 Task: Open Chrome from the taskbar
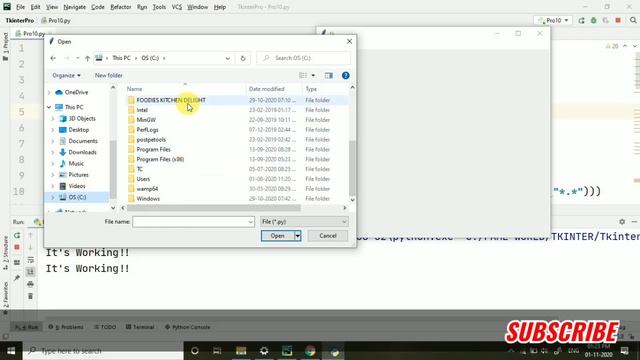click(x=310, y=351)
